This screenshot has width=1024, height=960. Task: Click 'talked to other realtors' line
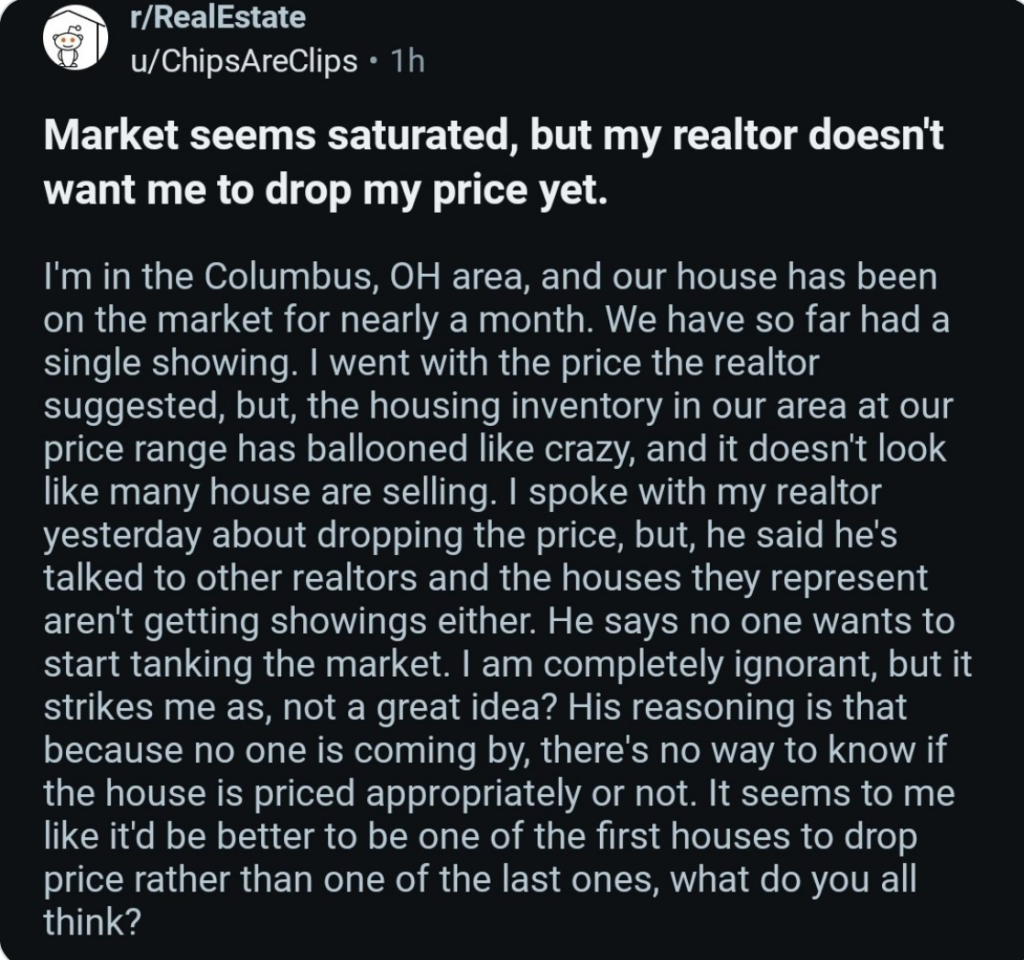[230, 577]
